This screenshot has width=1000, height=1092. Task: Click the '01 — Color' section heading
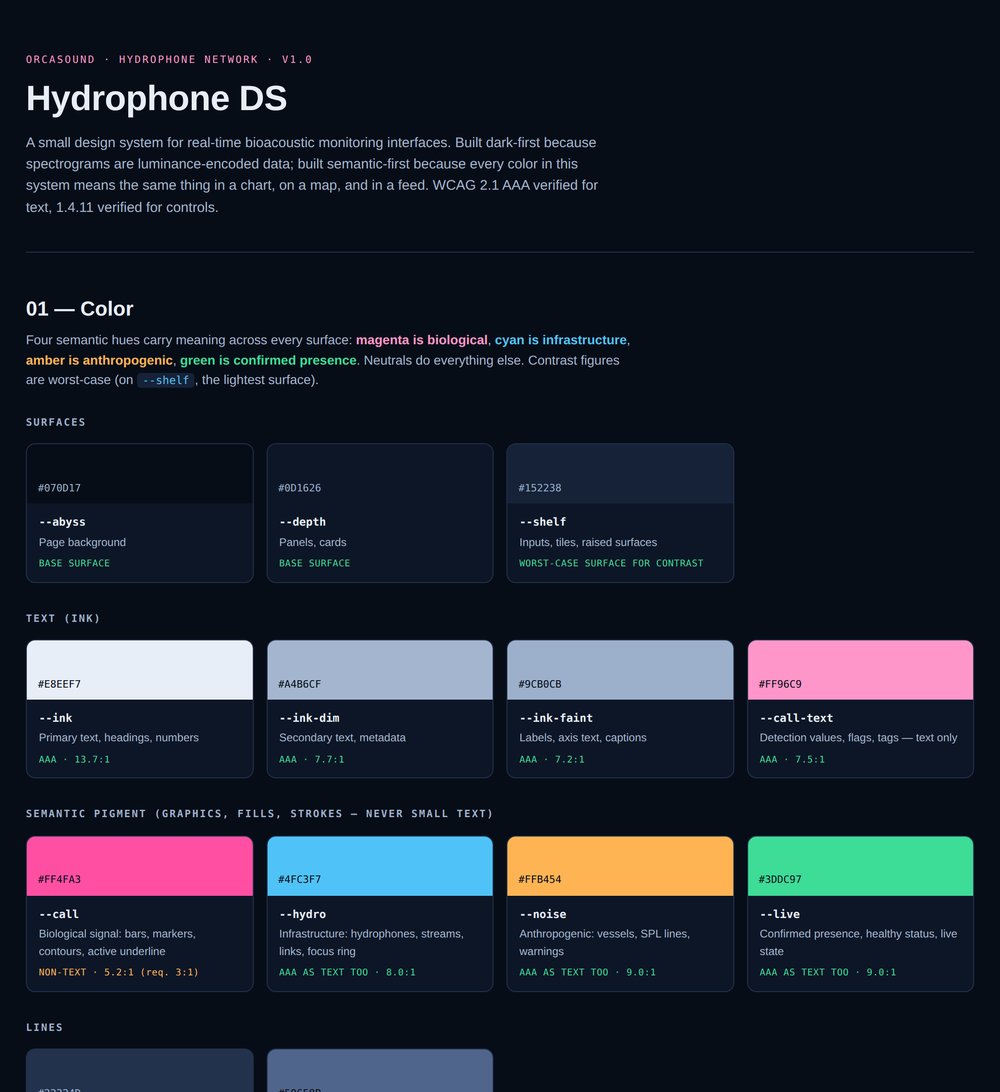pyautogui.click(x=79, y=309)
